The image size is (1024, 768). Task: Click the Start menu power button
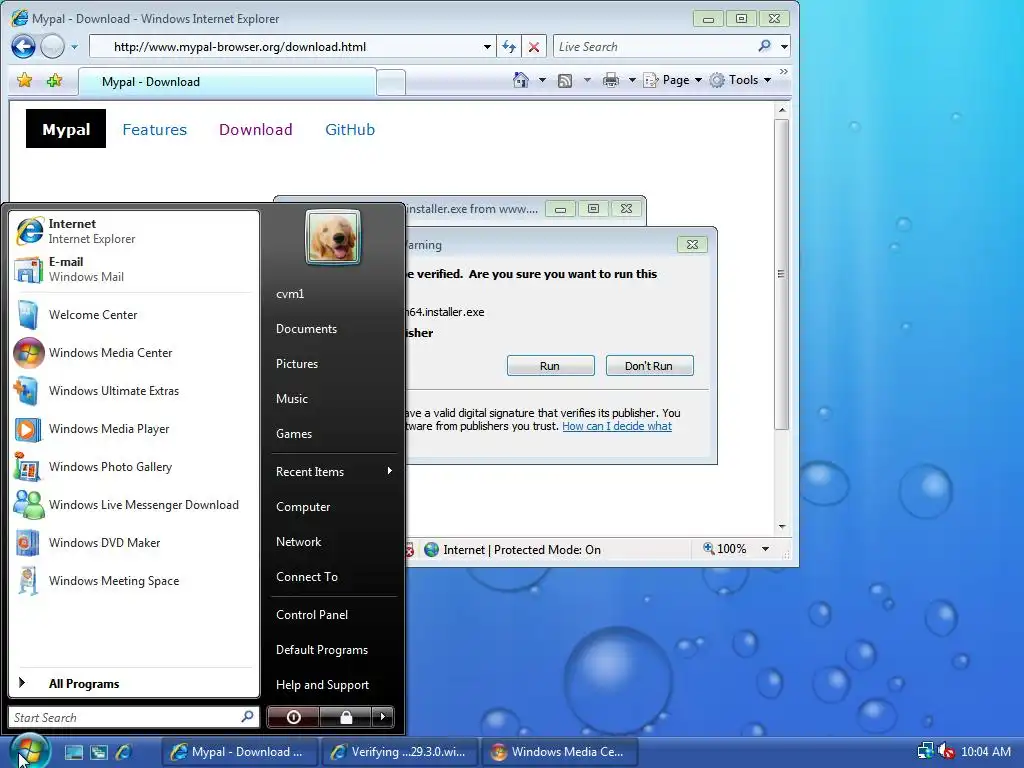pyautogui.click(x=293, y=717)
